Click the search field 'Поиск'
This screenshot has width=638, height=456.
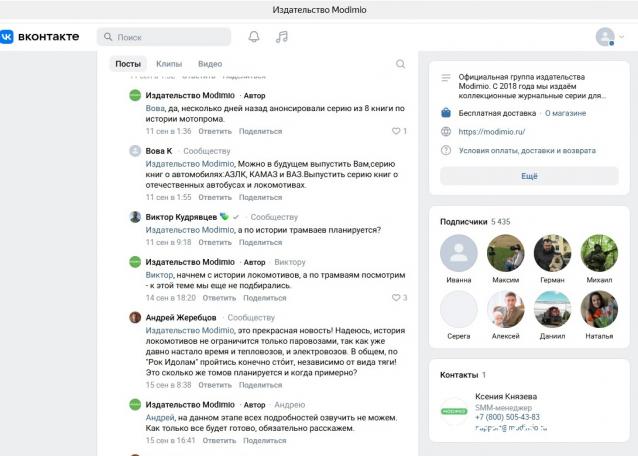click(164, 37)
